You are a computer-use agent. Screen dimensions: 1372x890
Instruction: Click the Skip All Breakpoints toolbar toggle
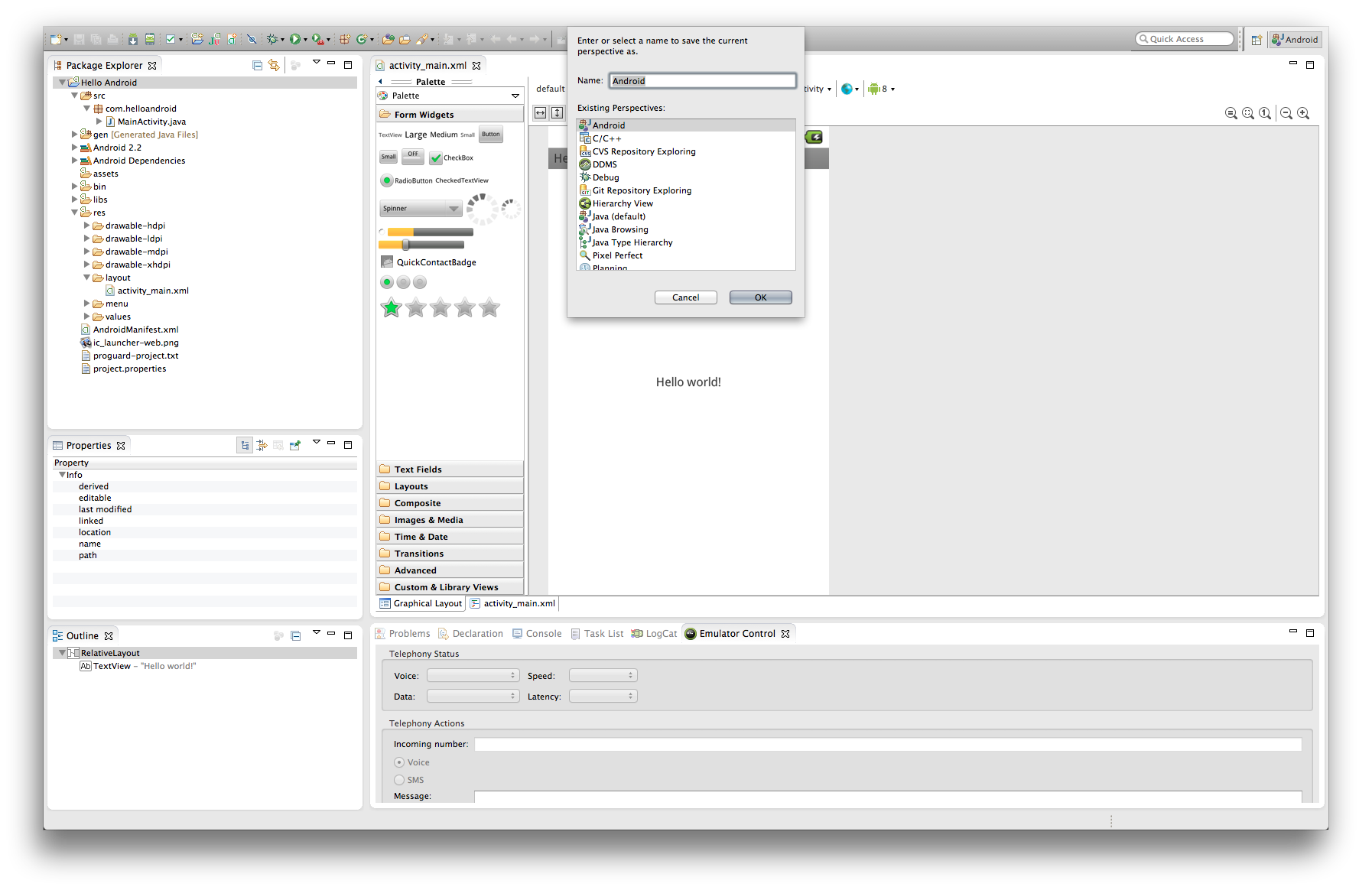[x=252, y=39]
